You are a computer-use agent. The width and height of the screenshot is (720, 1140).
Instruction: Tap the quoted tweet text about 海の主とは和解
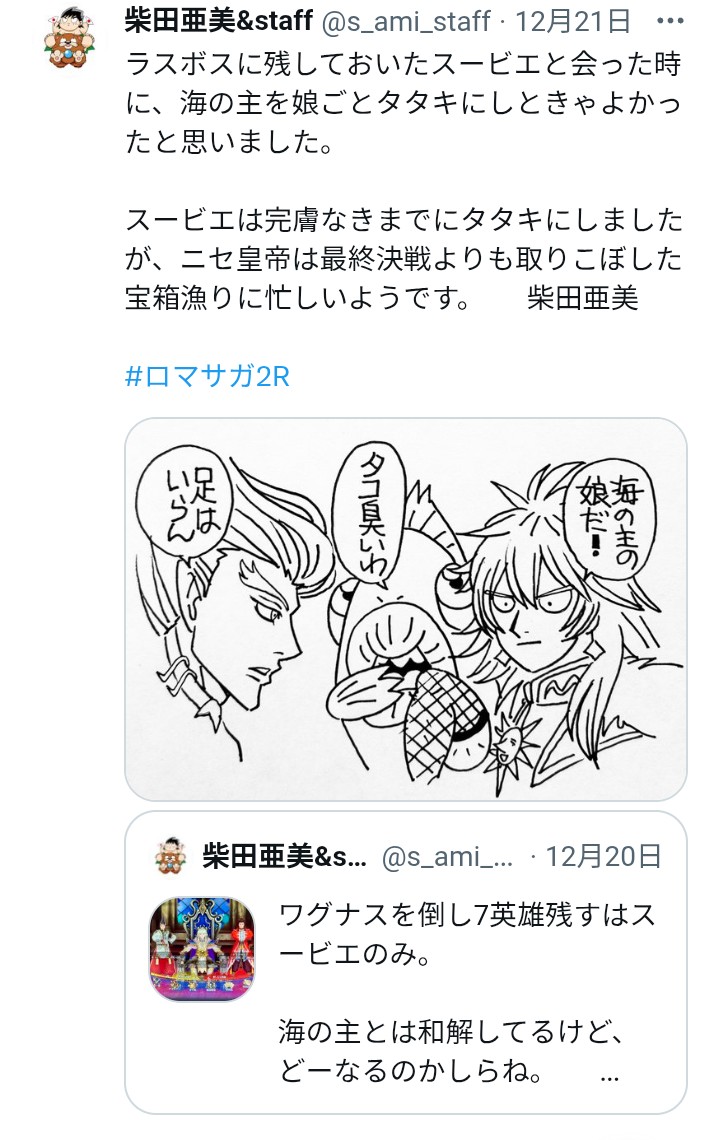click(451, 1051)
